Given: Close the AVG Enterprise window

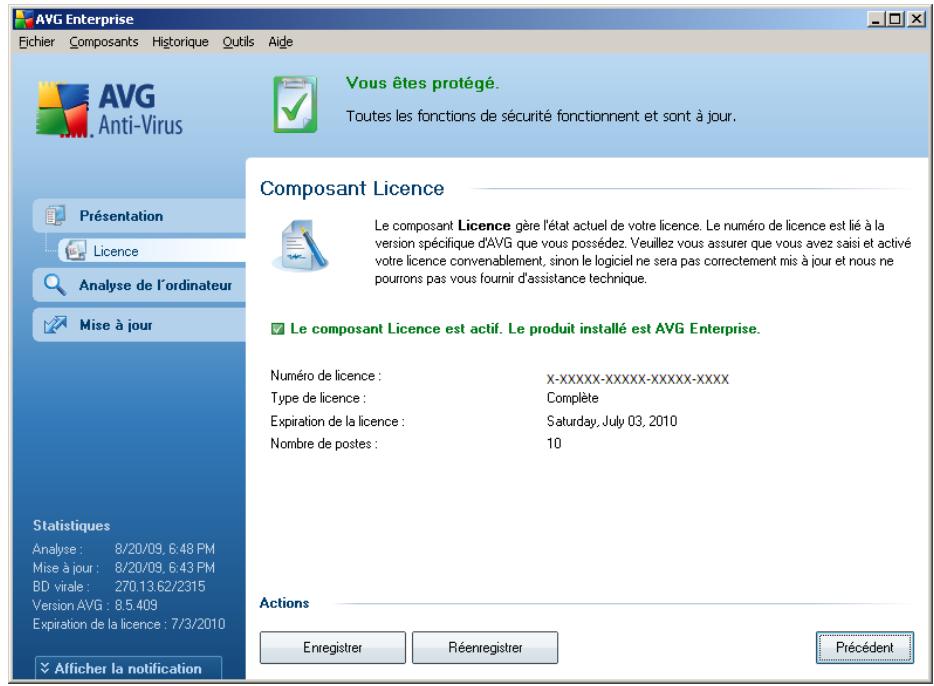Looking at the screenshot, I should tap(916, 19).
